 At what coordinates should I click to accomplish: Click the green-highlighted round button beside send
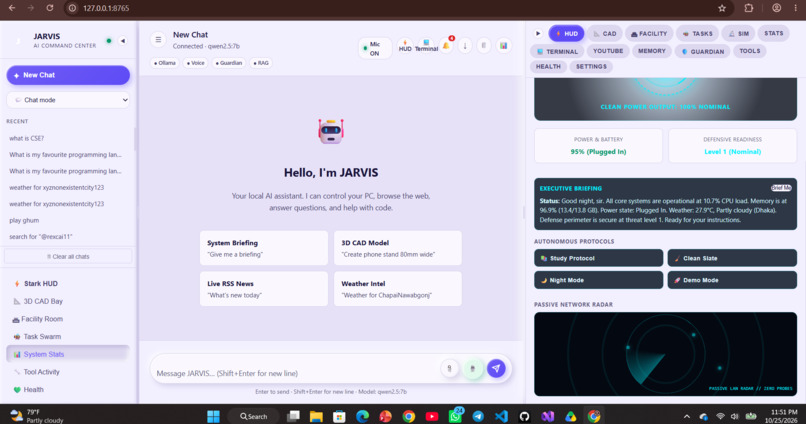click(472, 368)
